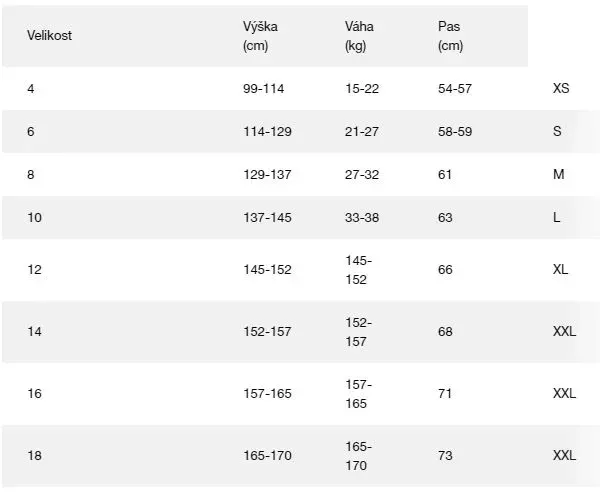Select the L label in size 10 row

(x=556, y=217)
